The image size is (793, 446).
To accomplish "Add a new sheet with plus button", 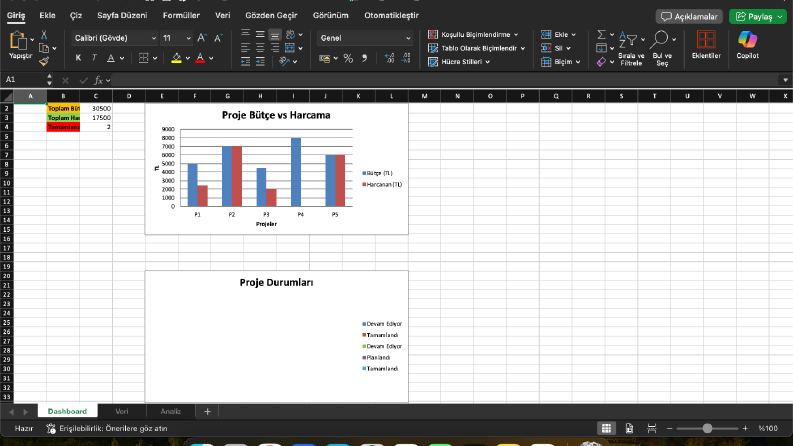I will [207, 412].
